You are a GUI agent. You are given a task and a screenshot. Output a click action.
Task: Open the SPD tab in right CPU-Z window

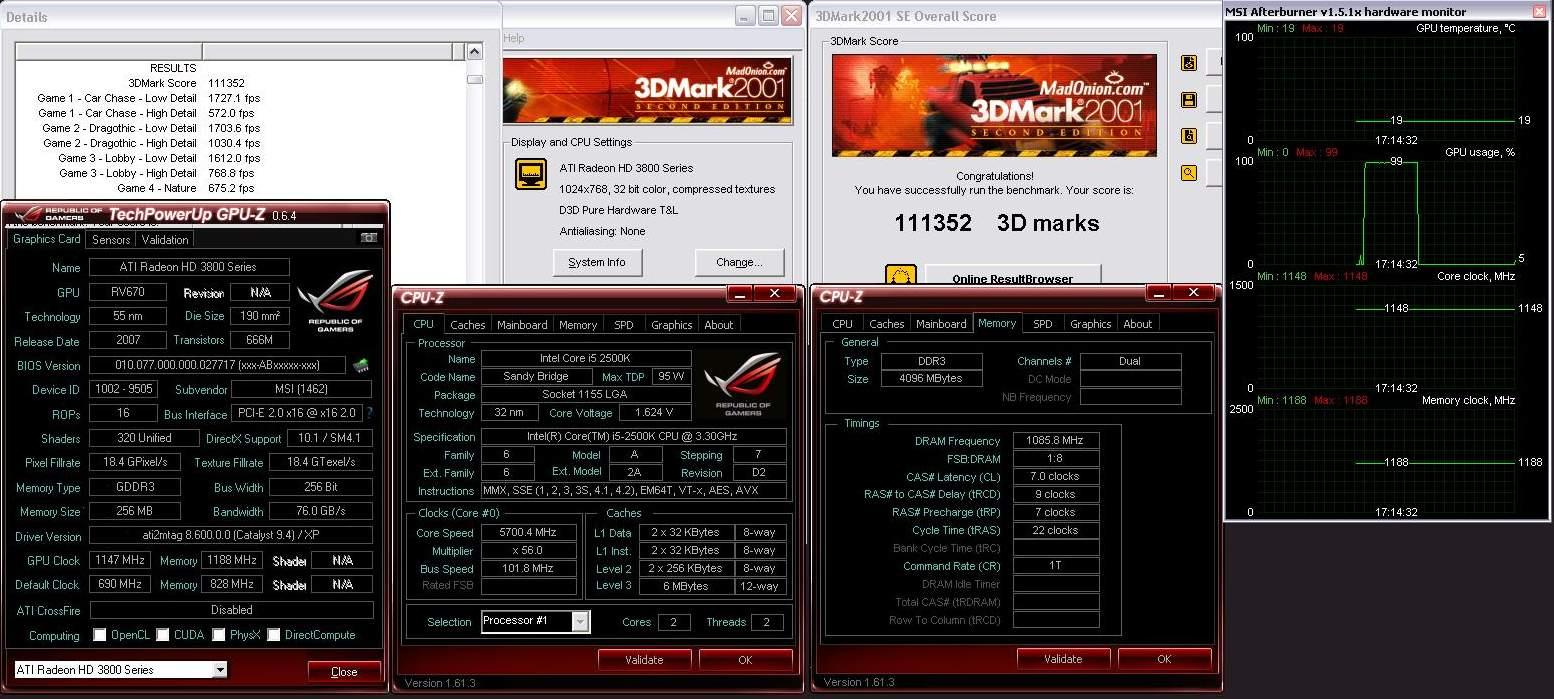1042,324
